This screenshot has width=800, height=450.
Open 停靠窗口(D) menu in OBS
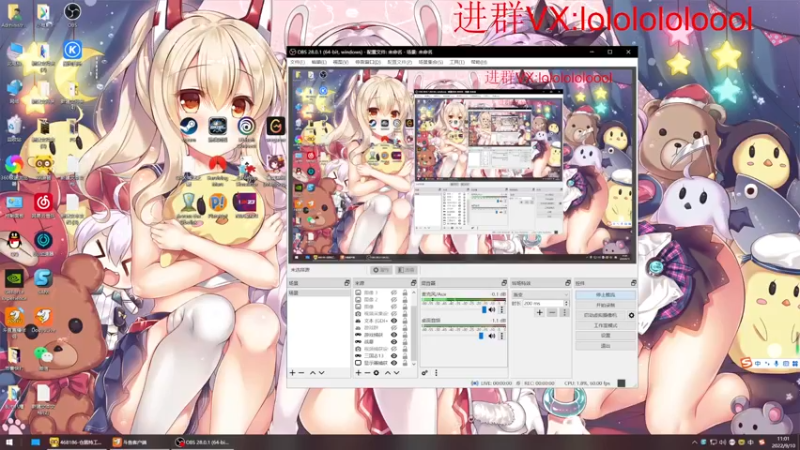coord(368,62)
